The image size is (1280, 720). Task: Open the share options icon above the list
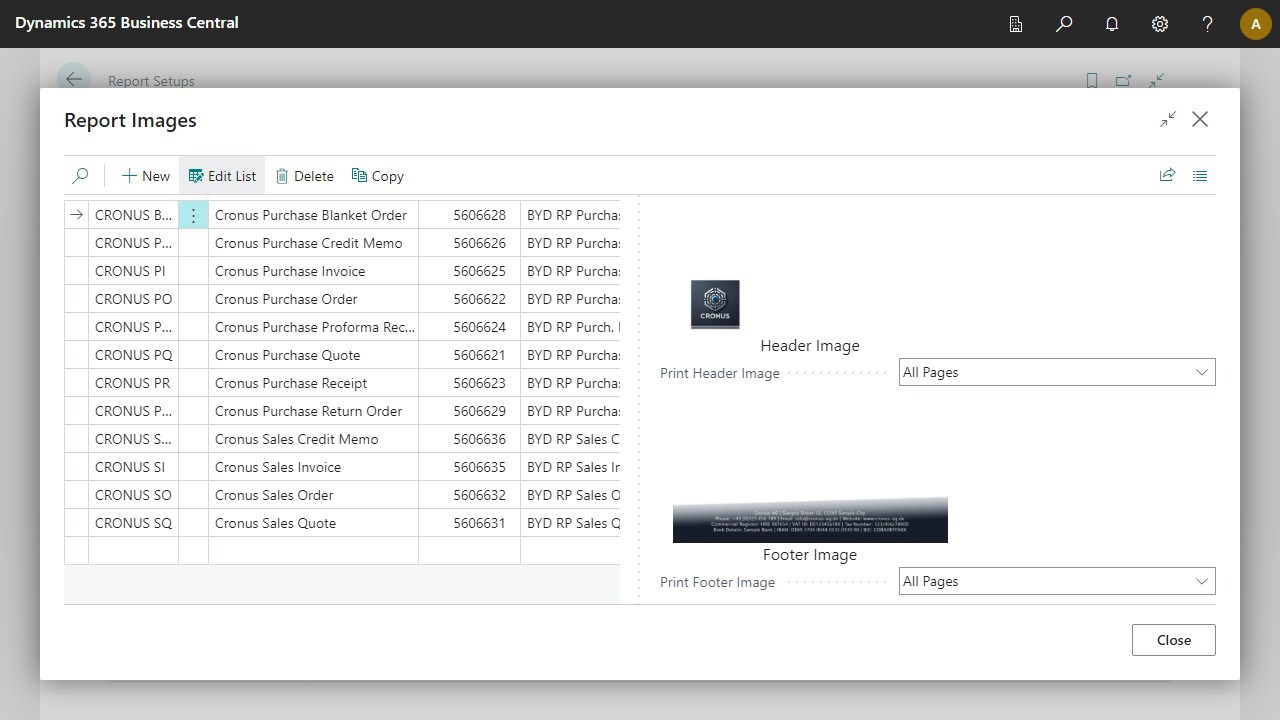(x=1167, y=175)
